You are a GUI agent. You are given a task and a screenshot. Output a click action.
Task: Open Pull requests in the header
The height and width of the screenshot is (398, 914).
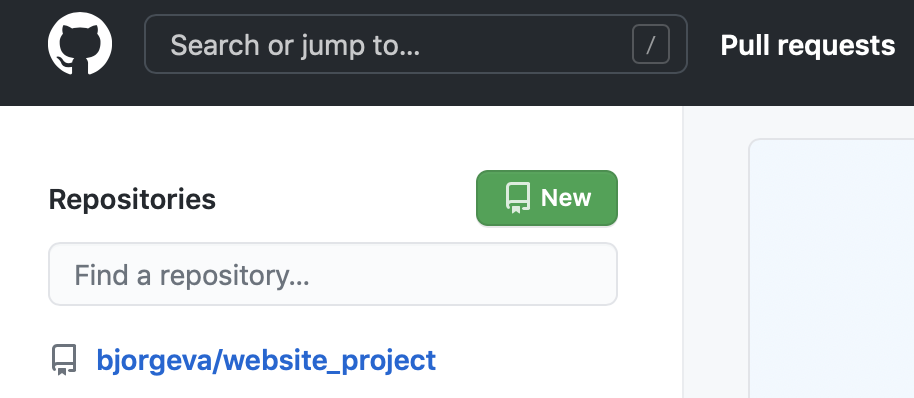pos(807,45)
